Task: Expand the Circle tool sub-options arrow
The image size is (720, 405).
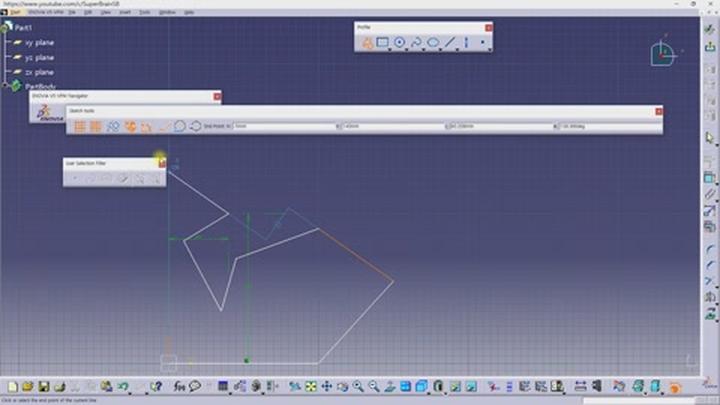Action: pyautogui.click(x=407, y=49)
